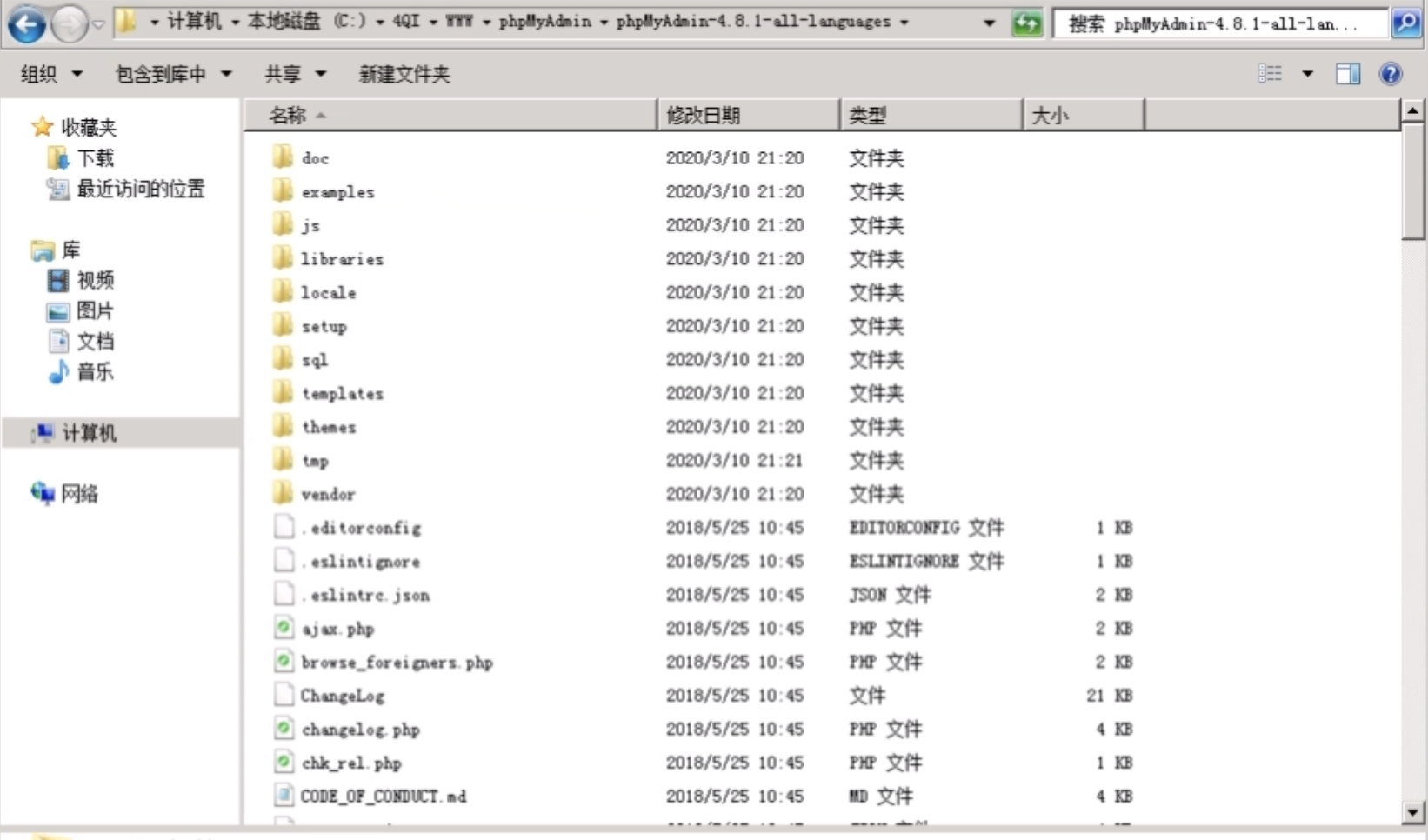Open the address bar history dropdown arrow
1428x840 pixels.
[989, 23]
